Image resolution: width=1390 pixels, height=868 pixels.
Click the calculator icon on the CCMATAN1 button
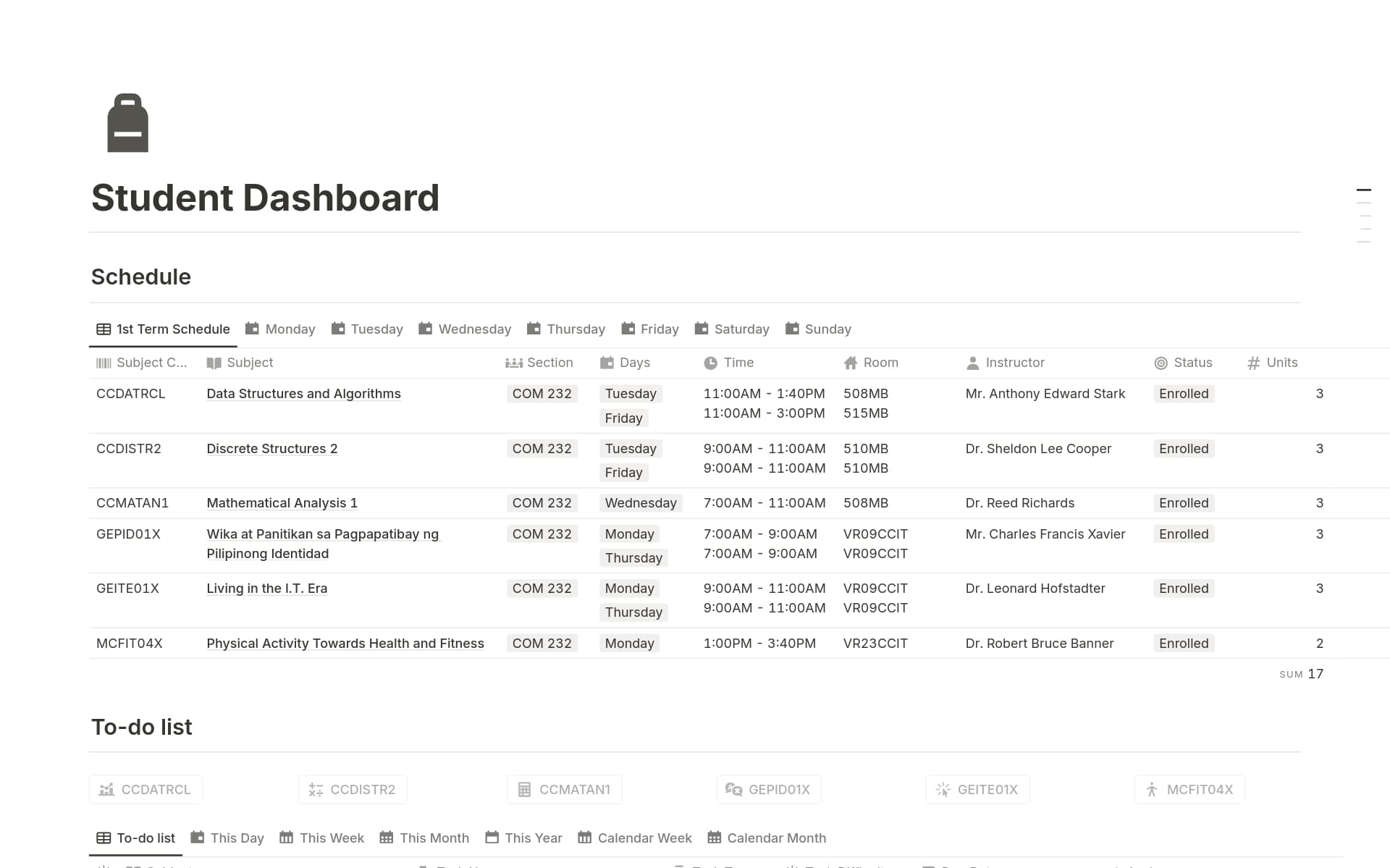[524, 789]
